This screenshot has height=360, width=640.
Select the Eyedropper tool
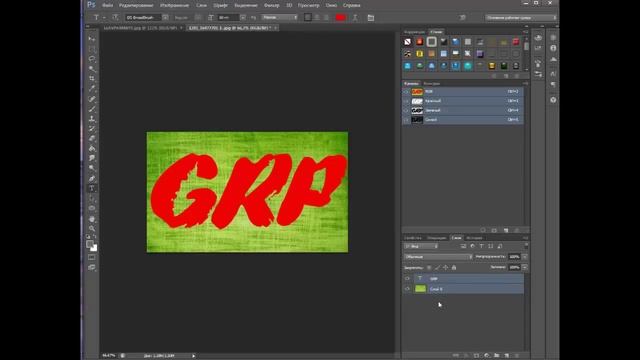tap(92, 88)
